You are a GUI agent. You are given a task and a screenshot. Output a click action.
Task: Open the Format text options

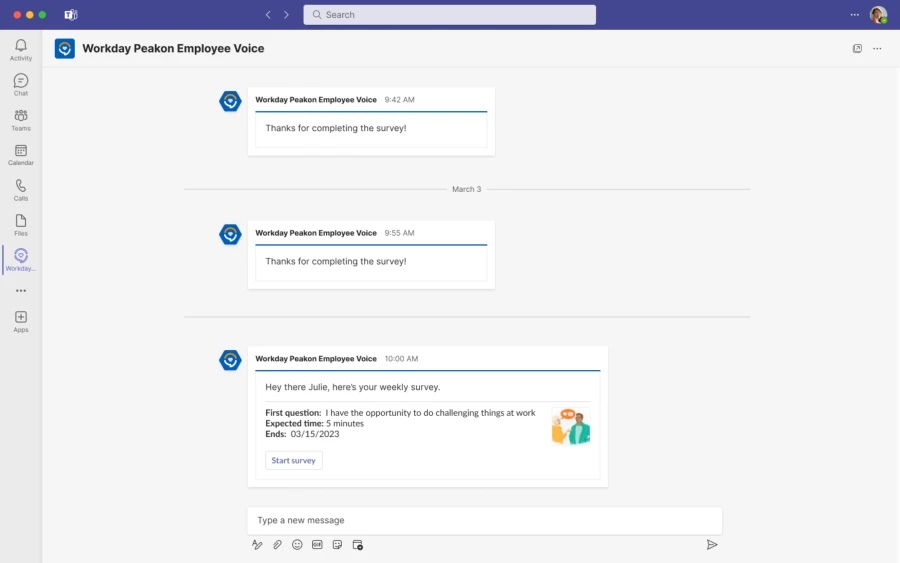point(257,545)
